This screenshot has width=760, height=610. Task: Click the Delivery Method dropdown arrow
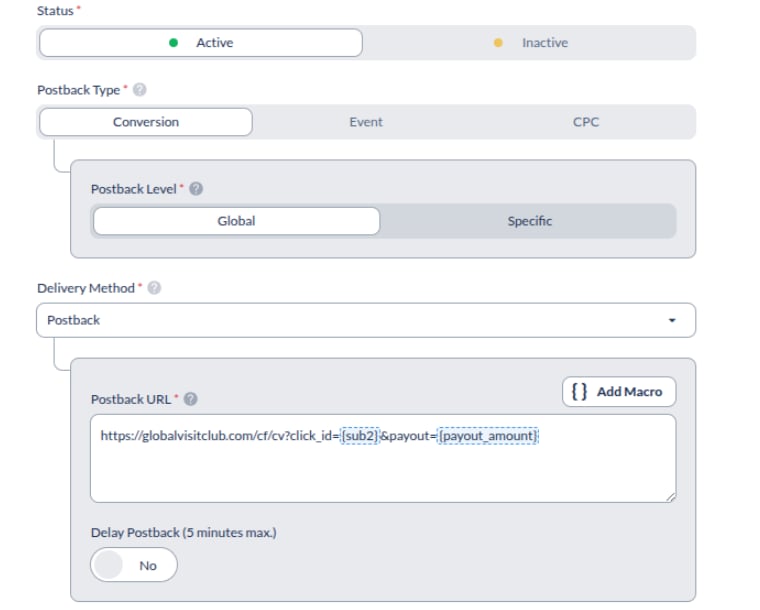tap(672, 320)
